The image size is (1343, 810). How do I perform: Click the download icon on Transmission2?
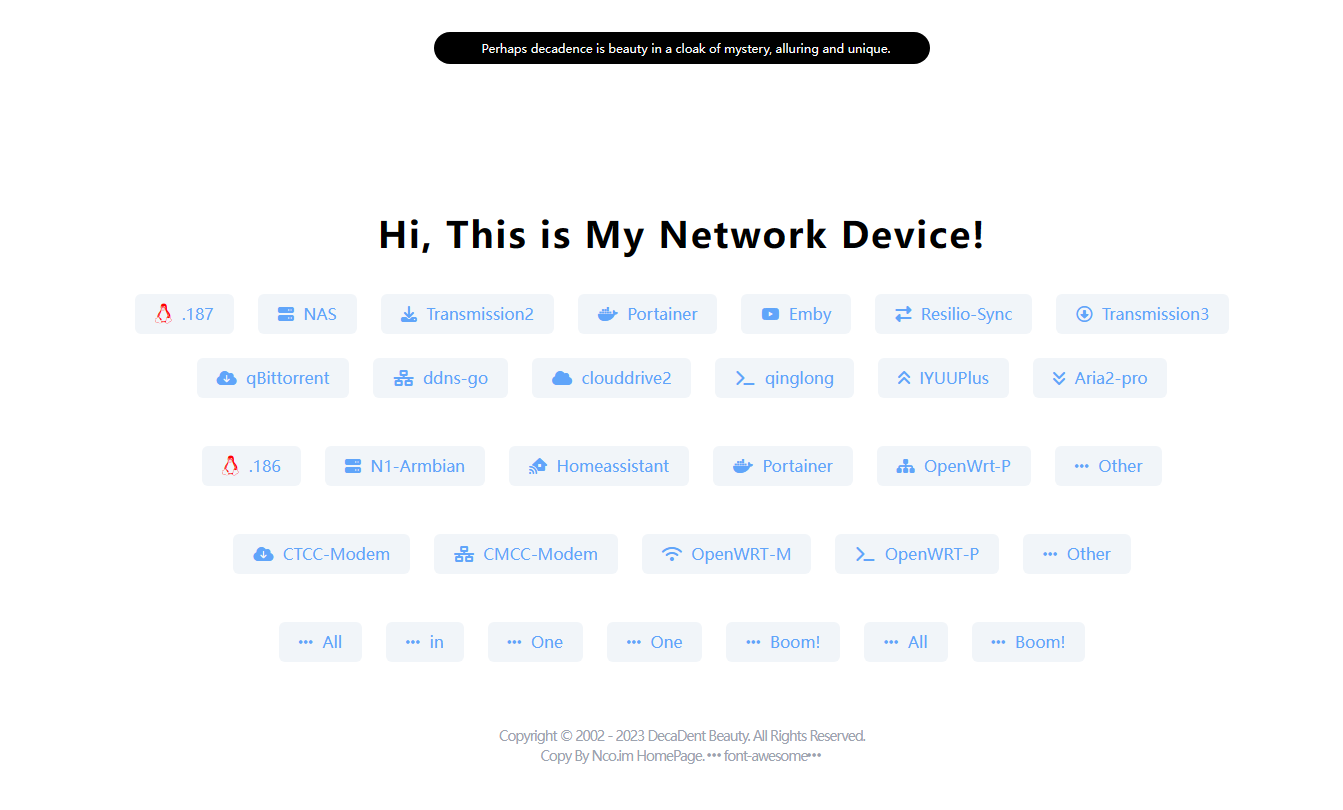pyautogui.click(x=409, y=314)
